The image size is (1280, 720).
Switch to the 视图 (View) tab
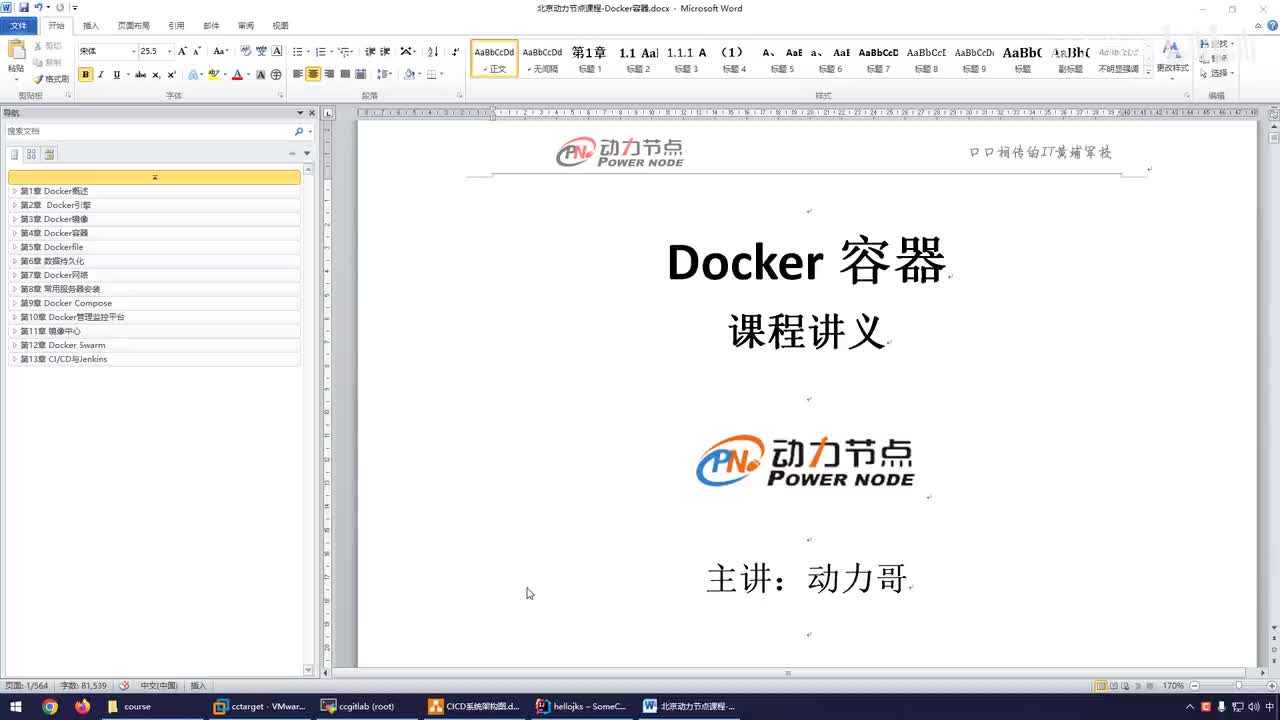[281, 25]
